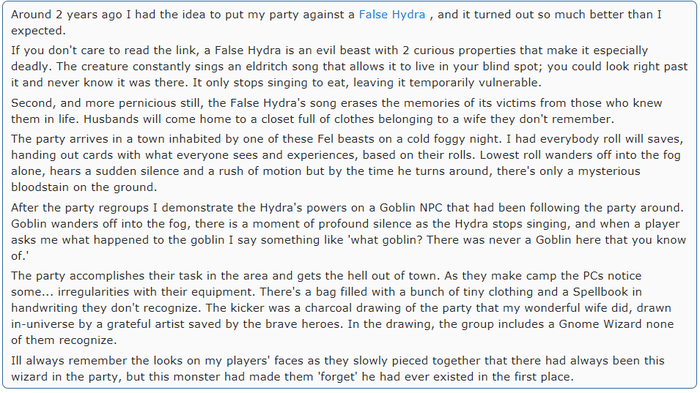Click the paragraph beginning 'After the party regroups'
This screenshot has height=393, width=700.
pos(348,231)
